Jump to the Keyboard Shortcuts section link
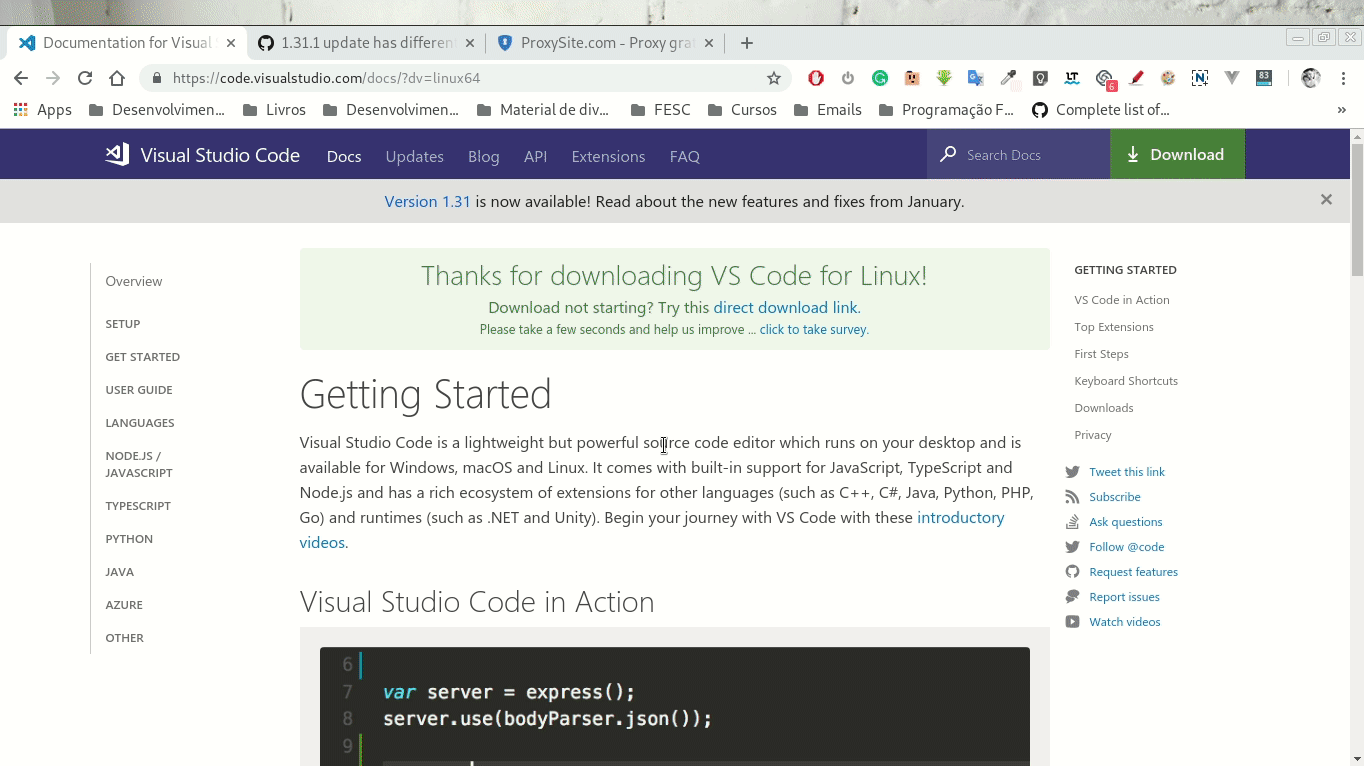This screenshot has height=766, width=1364. (1126, 381)
